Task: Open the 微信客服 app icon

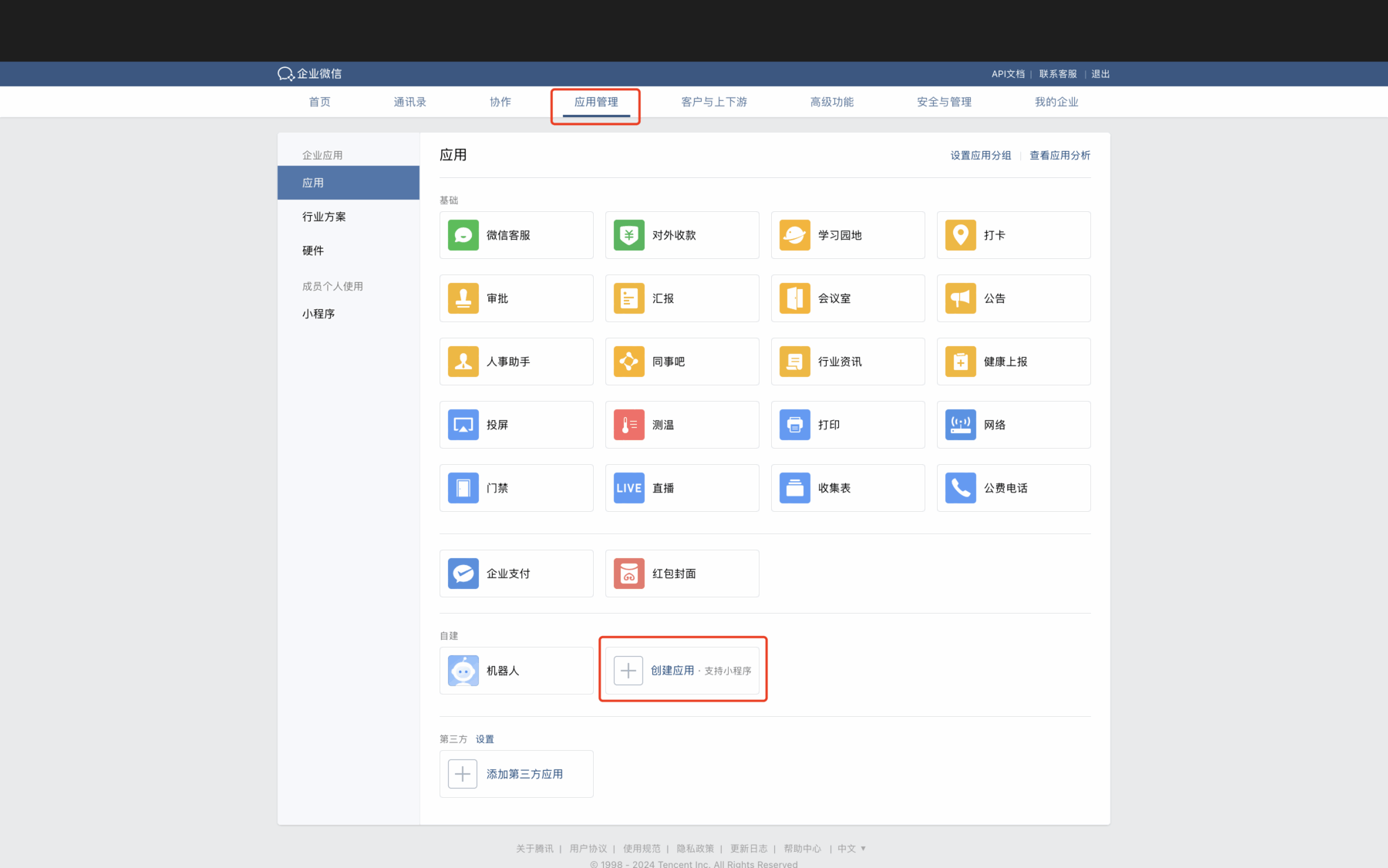Action: click(463, 235)
